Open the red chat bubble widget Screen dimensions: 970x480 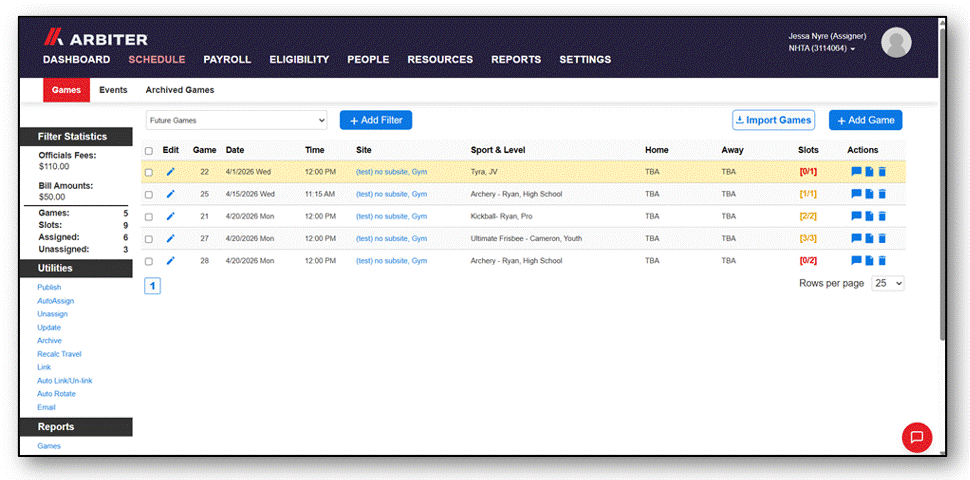click(917, 437)
